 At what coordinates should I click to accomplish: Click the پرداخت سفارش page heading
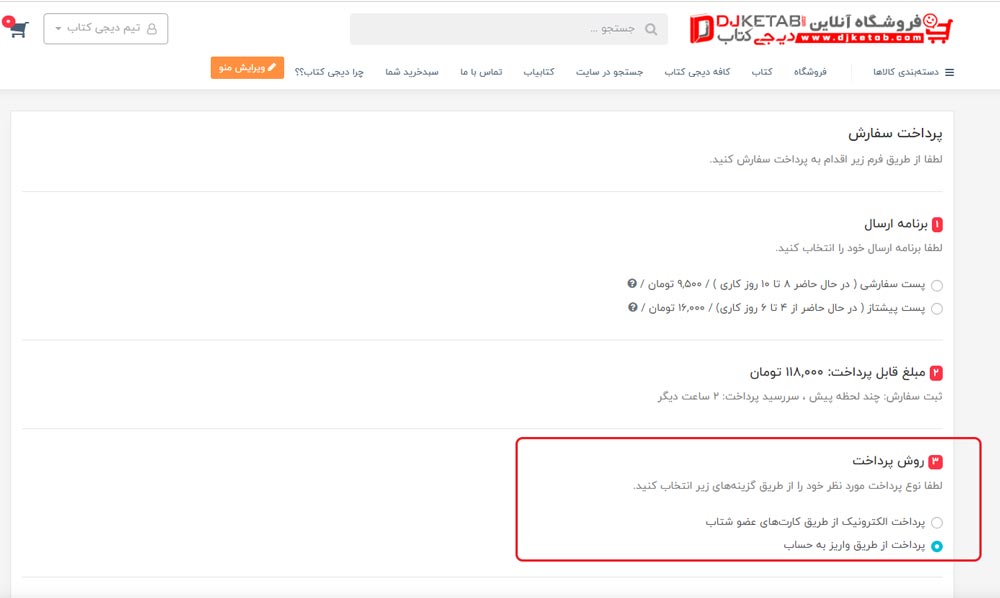(895, 133)
